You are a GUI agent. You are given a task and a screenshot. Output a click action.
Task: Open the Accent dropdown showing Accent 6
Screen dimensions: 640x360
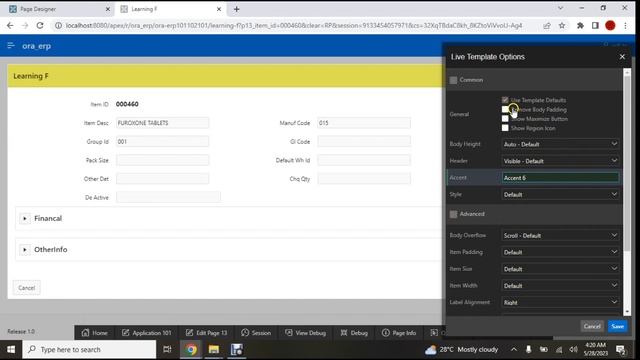[560, 178]
